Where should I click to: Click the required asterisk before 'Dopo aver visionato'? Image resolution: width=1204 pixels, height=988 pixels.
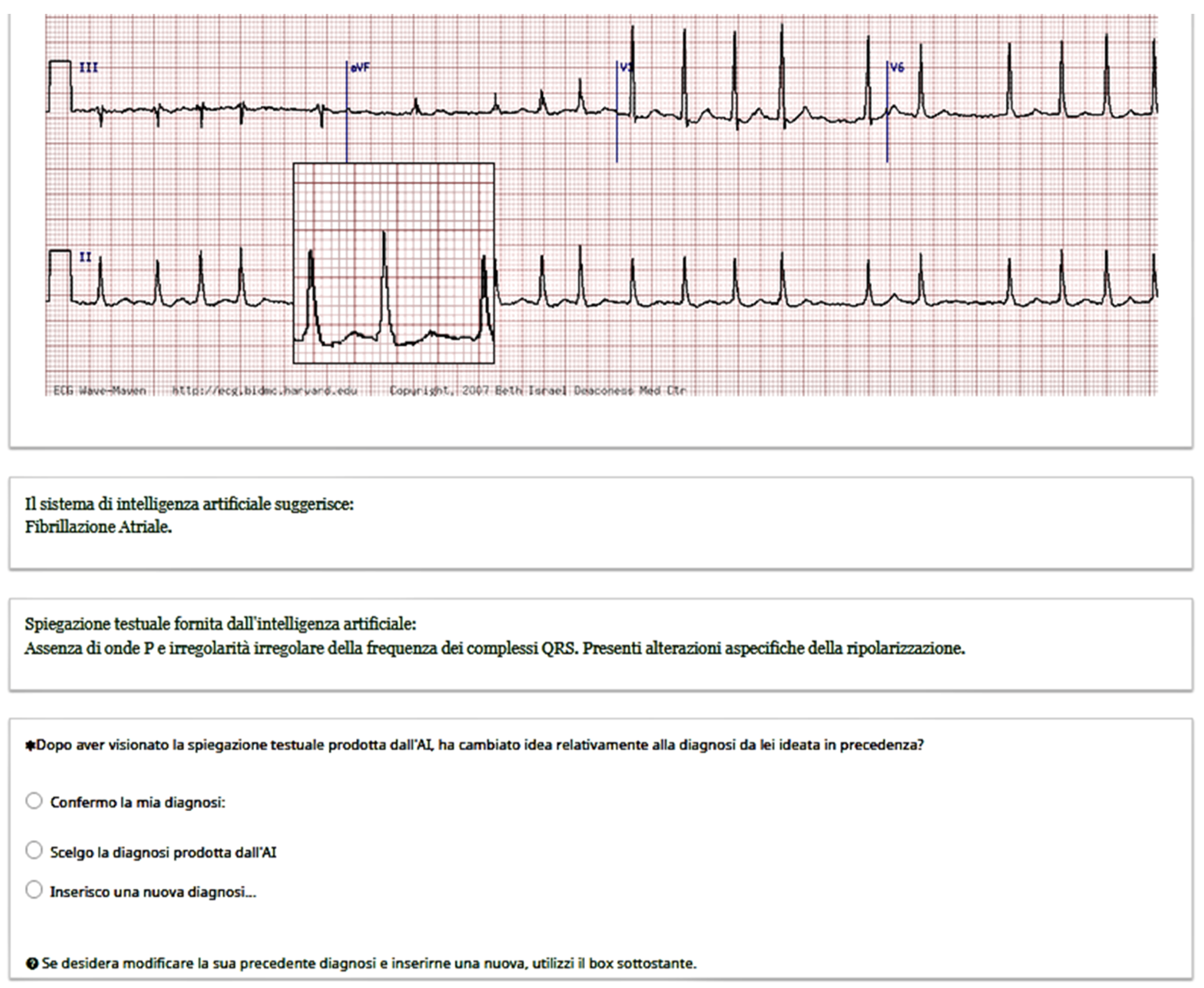click(x=30, y=746)
